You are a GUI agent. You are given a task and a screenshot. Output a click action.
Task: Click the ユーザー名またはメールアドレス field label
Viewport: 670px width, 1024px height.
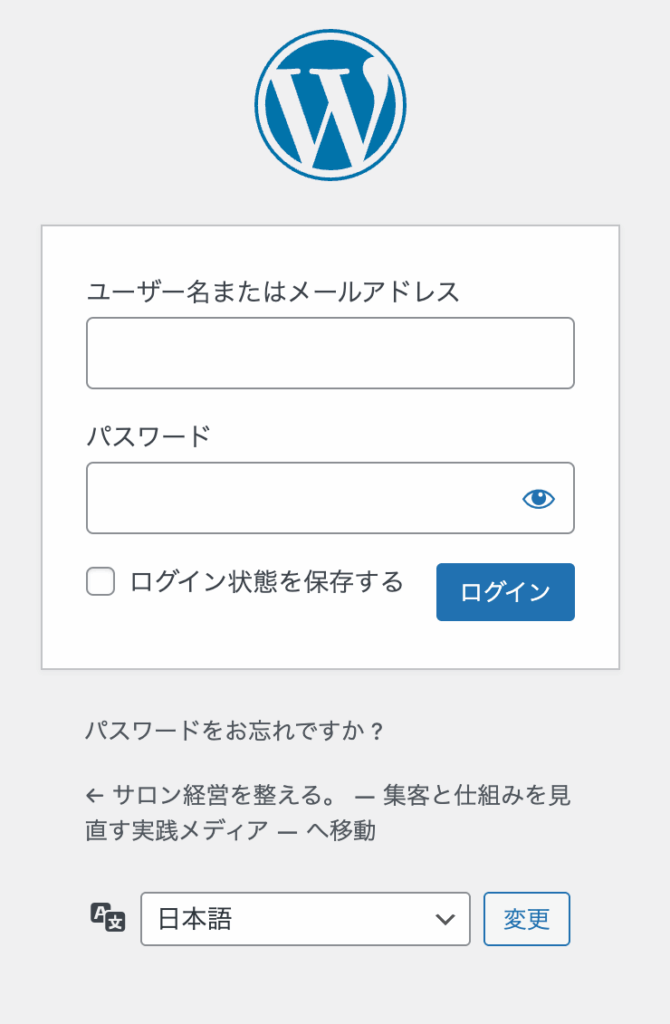click(273, 292)
